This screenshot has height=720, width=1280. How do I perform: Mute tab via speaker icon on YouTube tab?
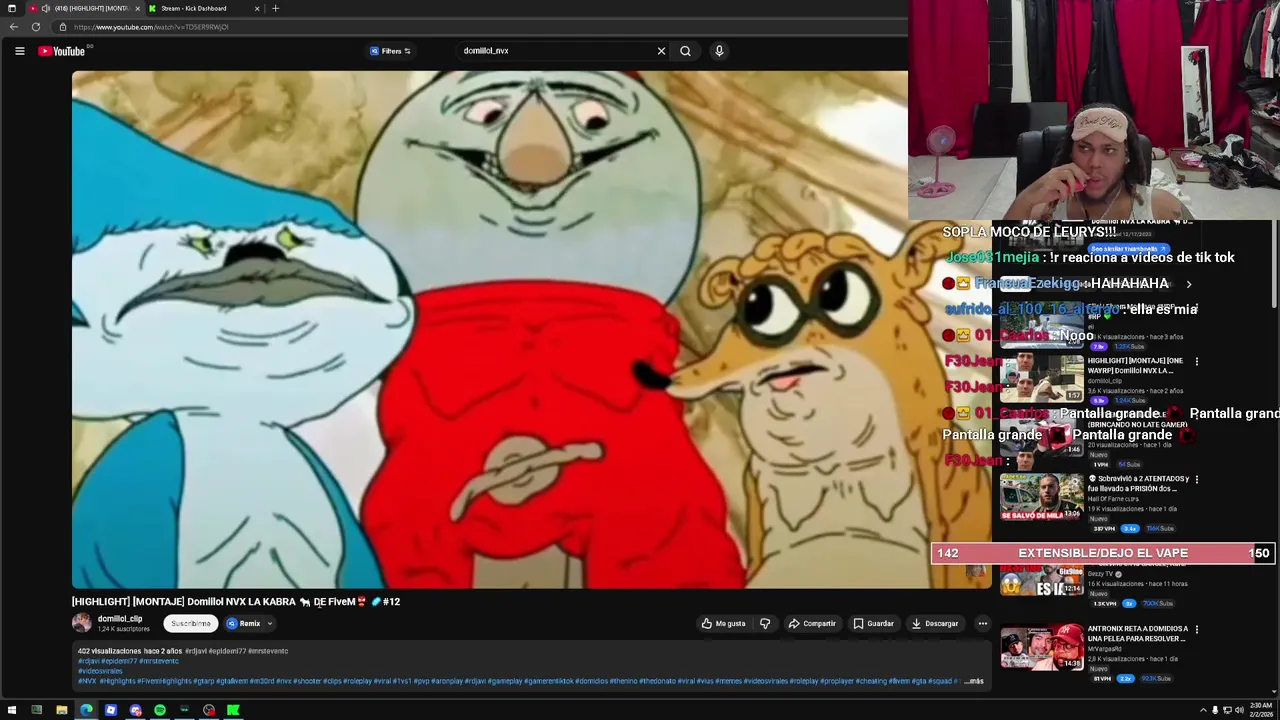tap(46, 8)
